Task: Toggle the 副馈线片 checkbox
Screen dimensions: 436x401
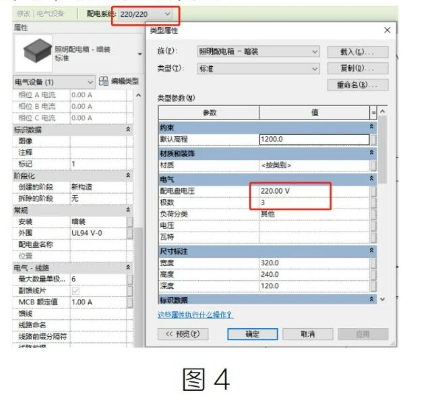Action: (x=75, y=291)
